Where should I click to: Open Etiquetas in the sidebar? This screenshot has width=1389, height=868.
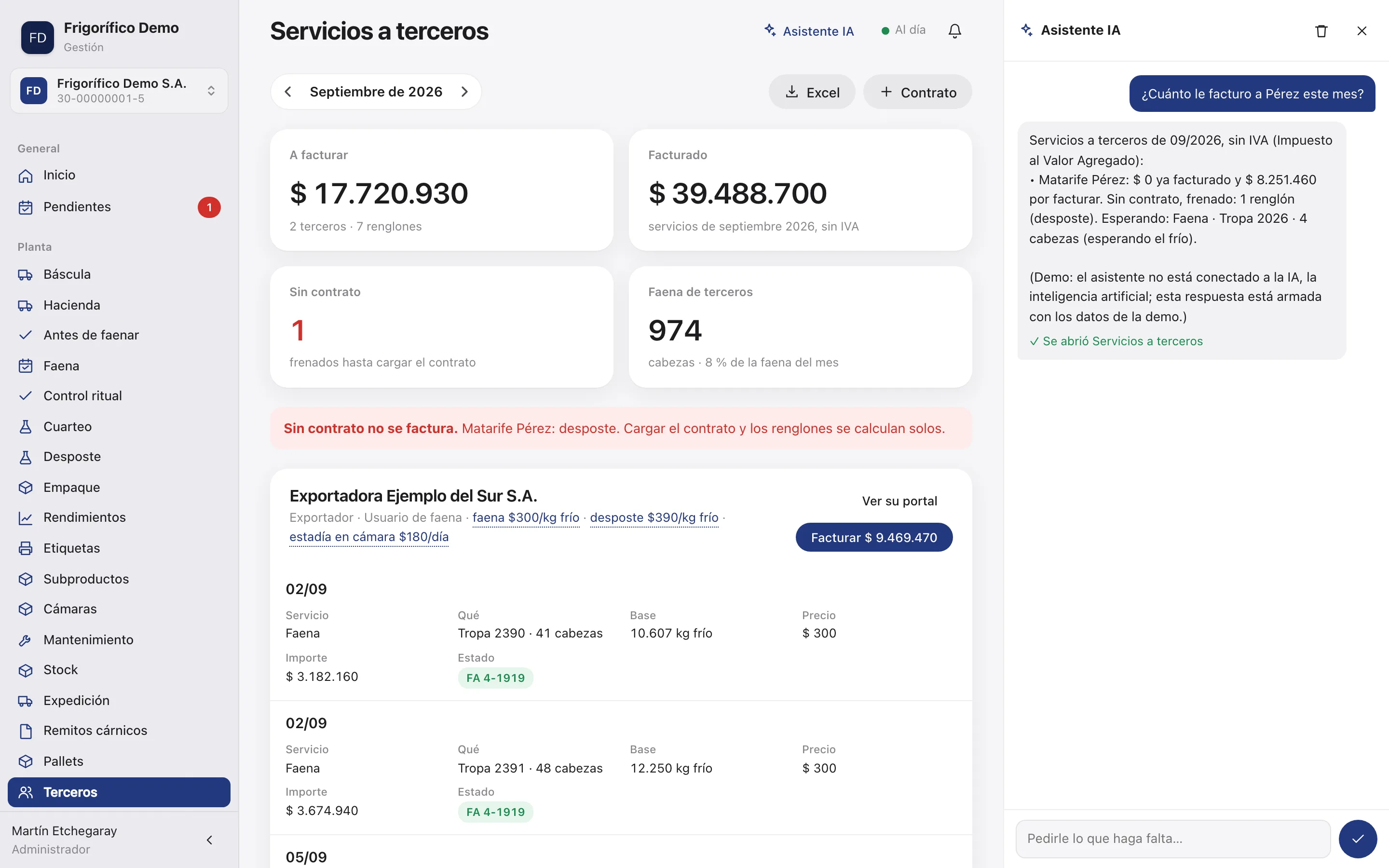119,548
